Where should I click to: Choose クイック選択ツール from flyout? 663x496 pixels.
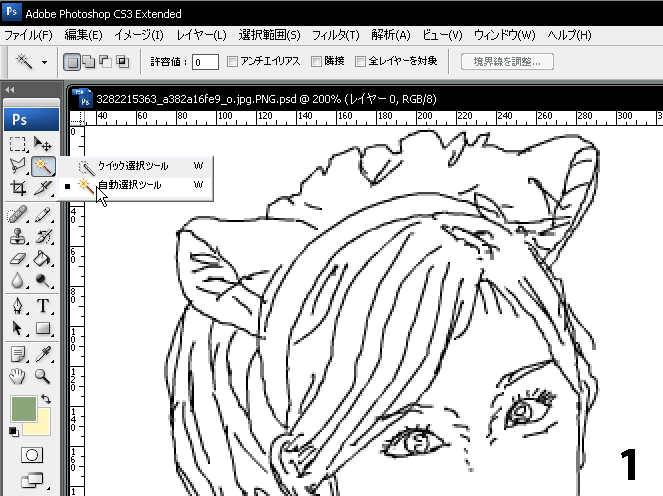[136, 166]
